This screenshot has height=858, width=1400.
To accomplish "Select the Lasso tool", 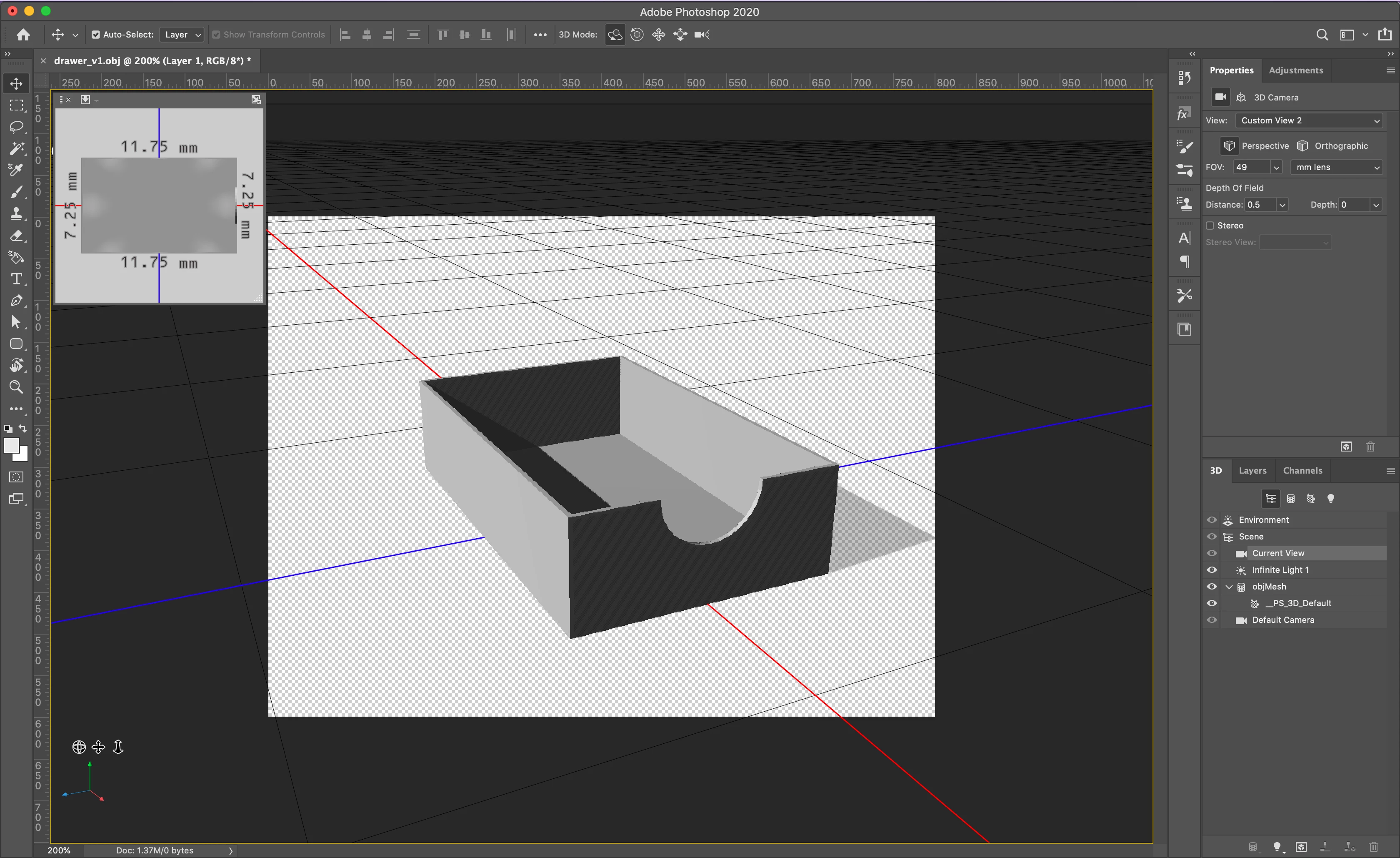I will point(17,127).
